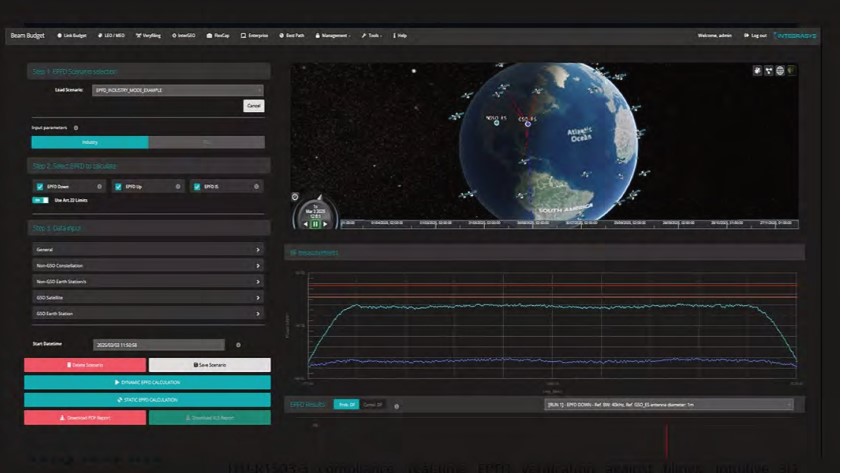Click the info icon next to Start Datetime
This screenshot has height=473, width=841.
coord(237,345)
